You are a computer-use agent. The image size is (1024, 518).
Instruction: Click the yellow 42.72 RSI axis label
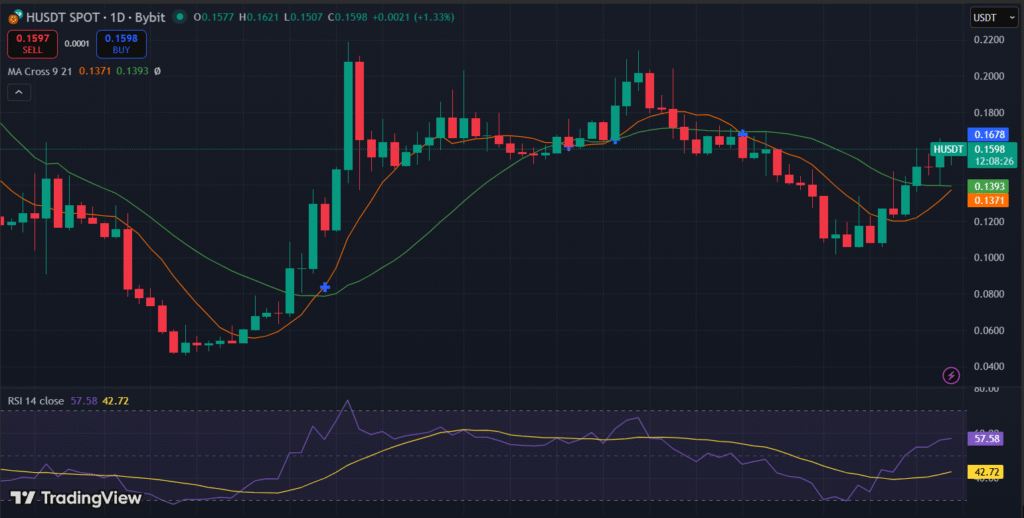[x=987, y=471]
